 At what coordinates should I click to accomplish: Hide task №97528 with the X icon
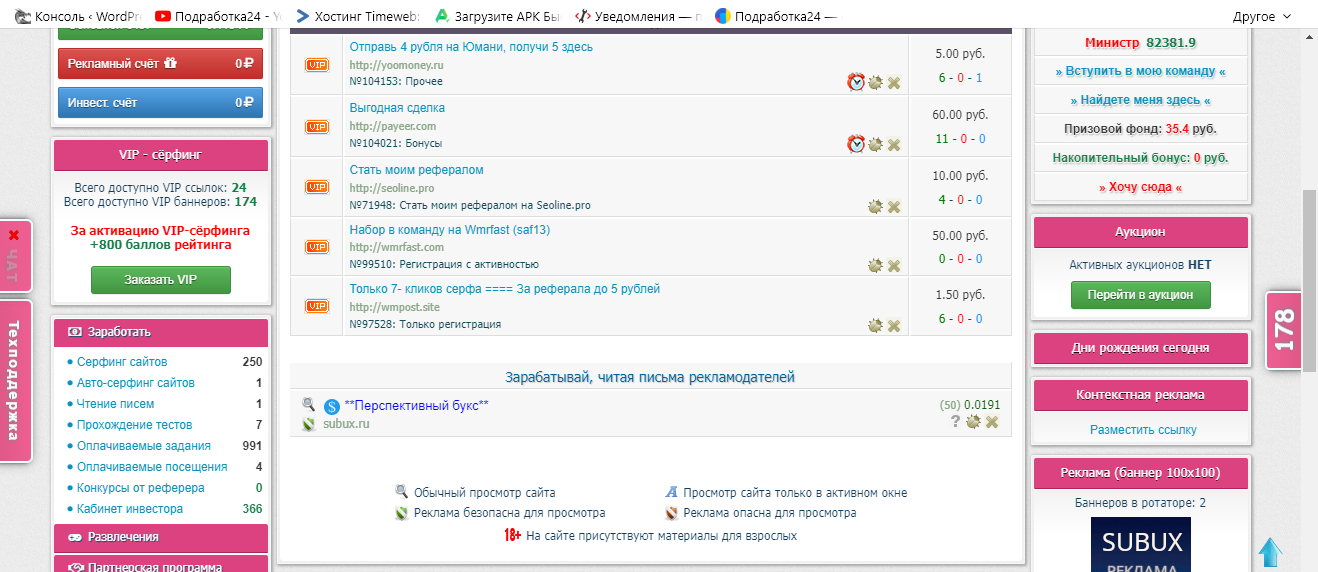pyautogui.click(x=894, y=326)
